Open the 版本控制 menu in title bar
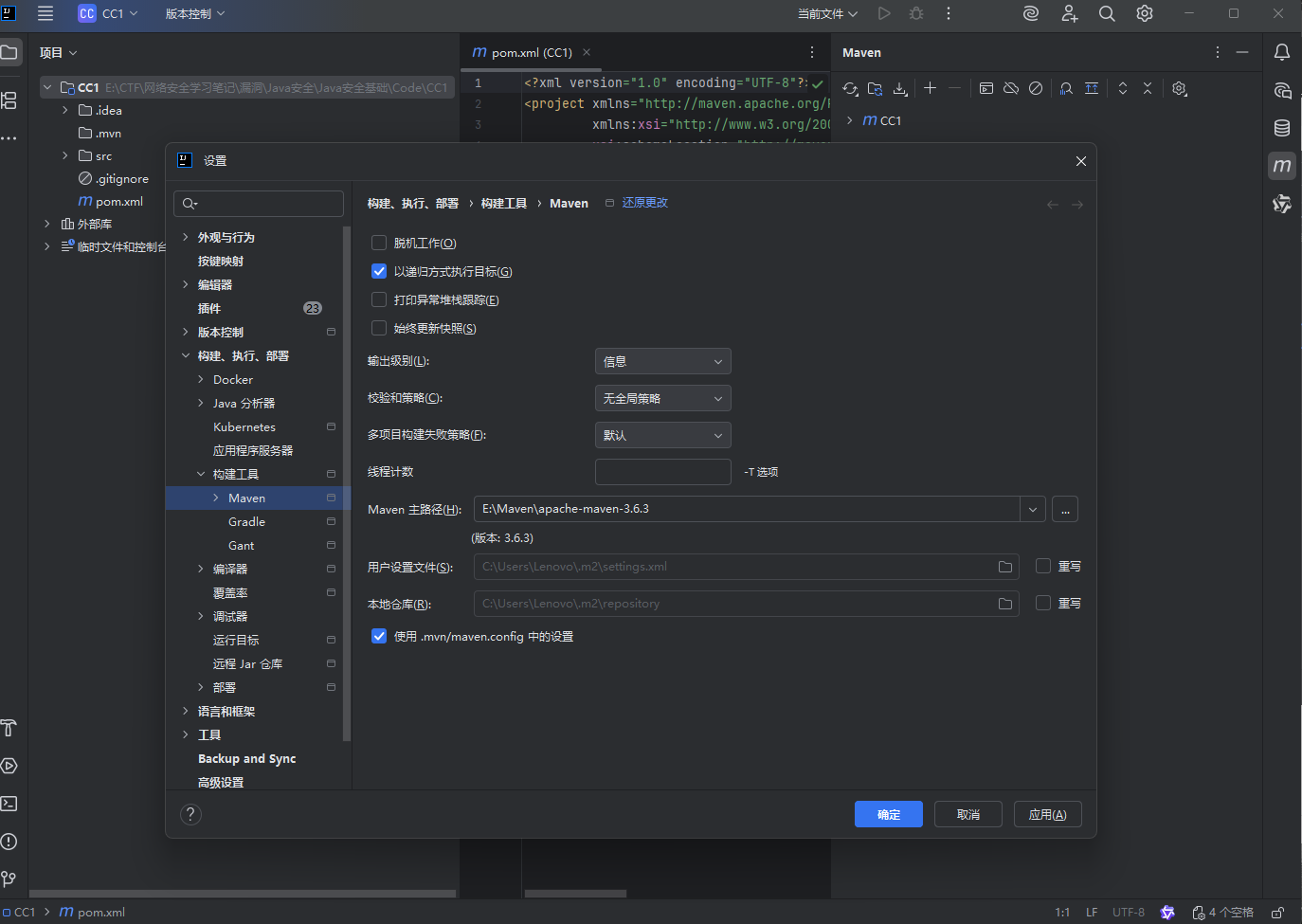This screenshot has width=1302, height=924. coord(195,13)
